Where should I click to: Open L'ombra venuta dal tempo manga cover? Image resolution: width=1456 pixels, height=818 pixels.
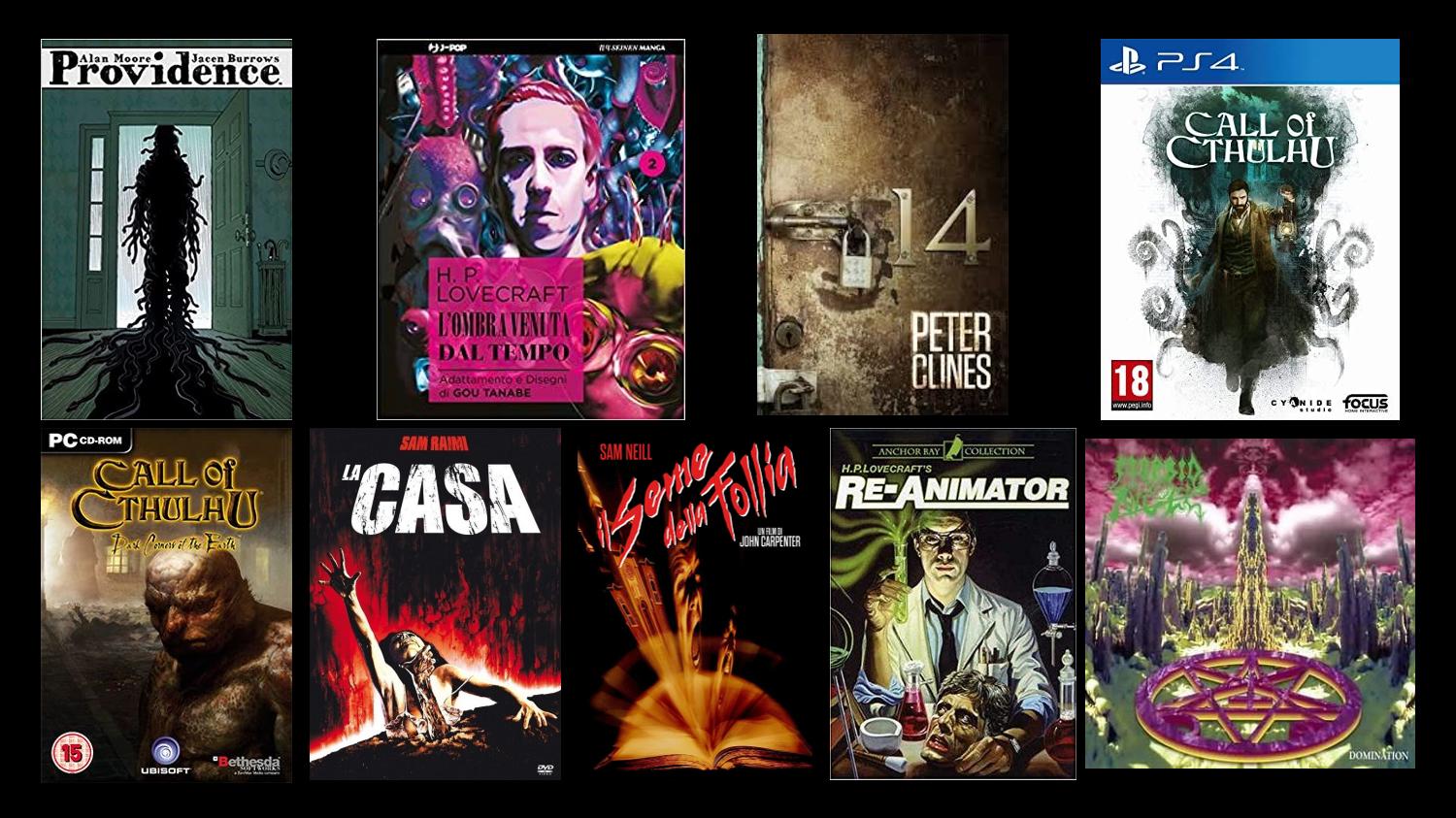point(531,229)
